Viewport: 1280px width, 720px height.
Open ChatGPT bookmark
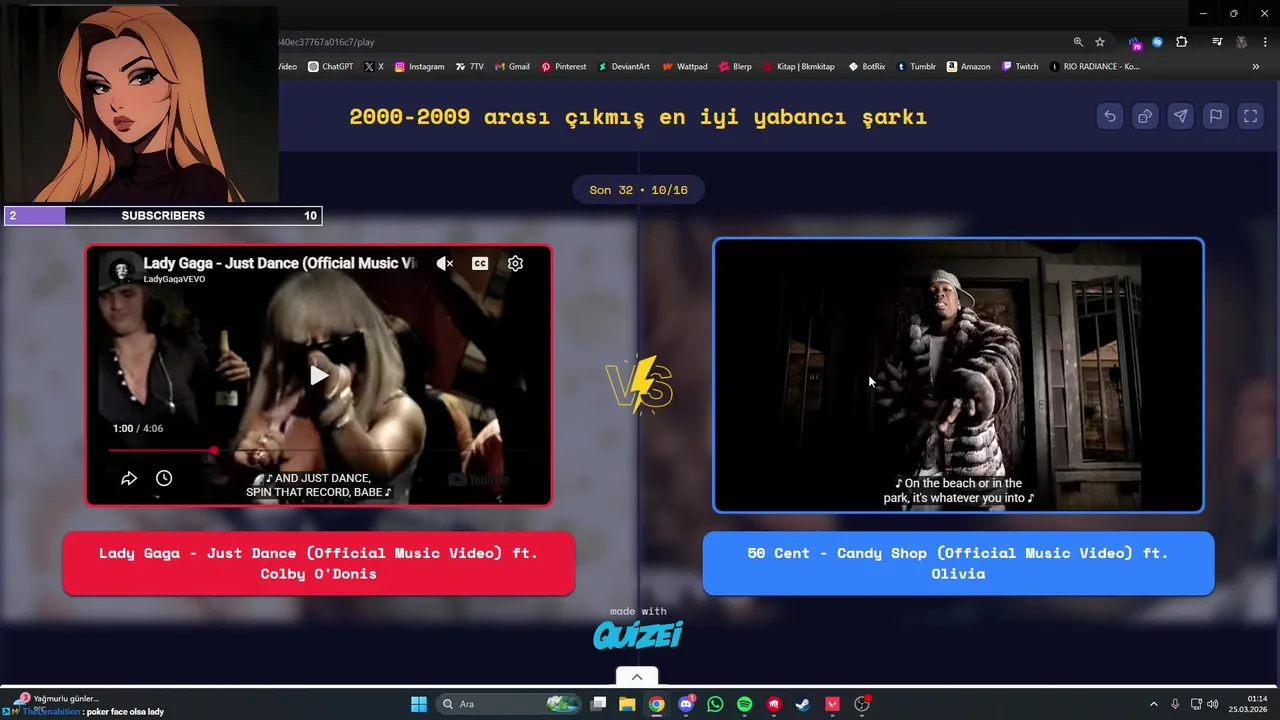point(331,67)
